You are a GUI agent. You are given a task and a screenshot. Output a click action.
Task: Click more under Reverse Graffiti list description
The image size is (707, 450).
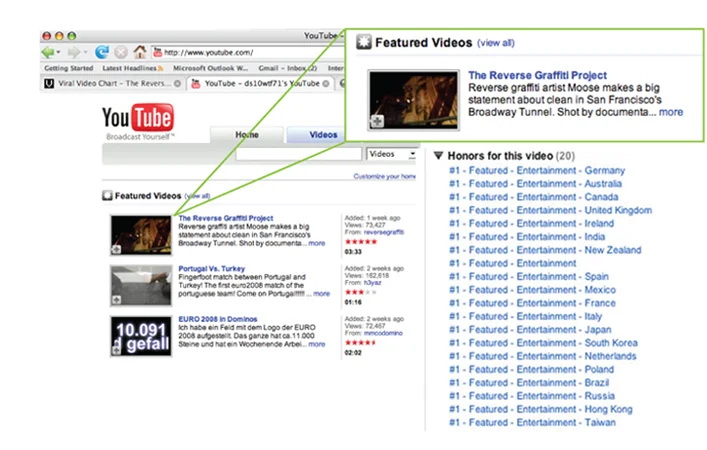pos(317,243)
